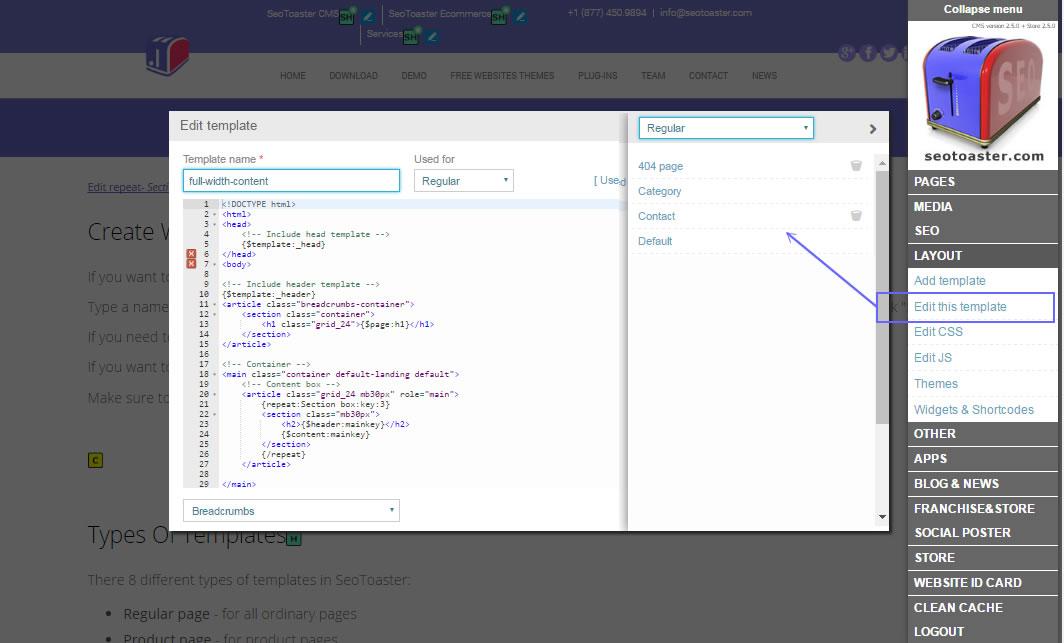
Task: Click the error marker on code line 6
Action: (191, 255)
